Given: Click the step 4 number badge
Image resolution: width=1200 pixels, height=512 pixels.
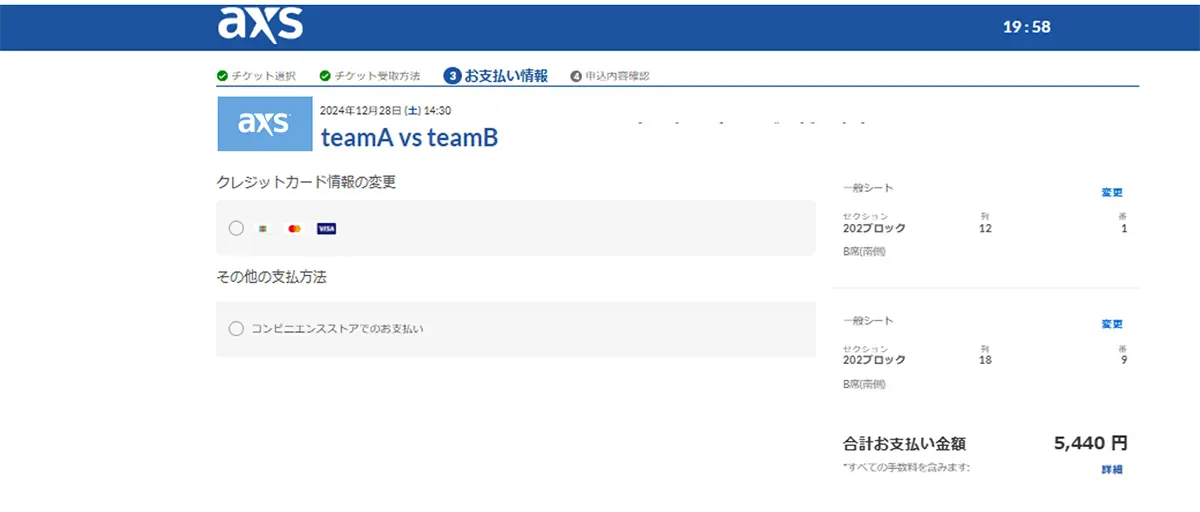Looking at the screenshot, I should (x=576, y=76).
